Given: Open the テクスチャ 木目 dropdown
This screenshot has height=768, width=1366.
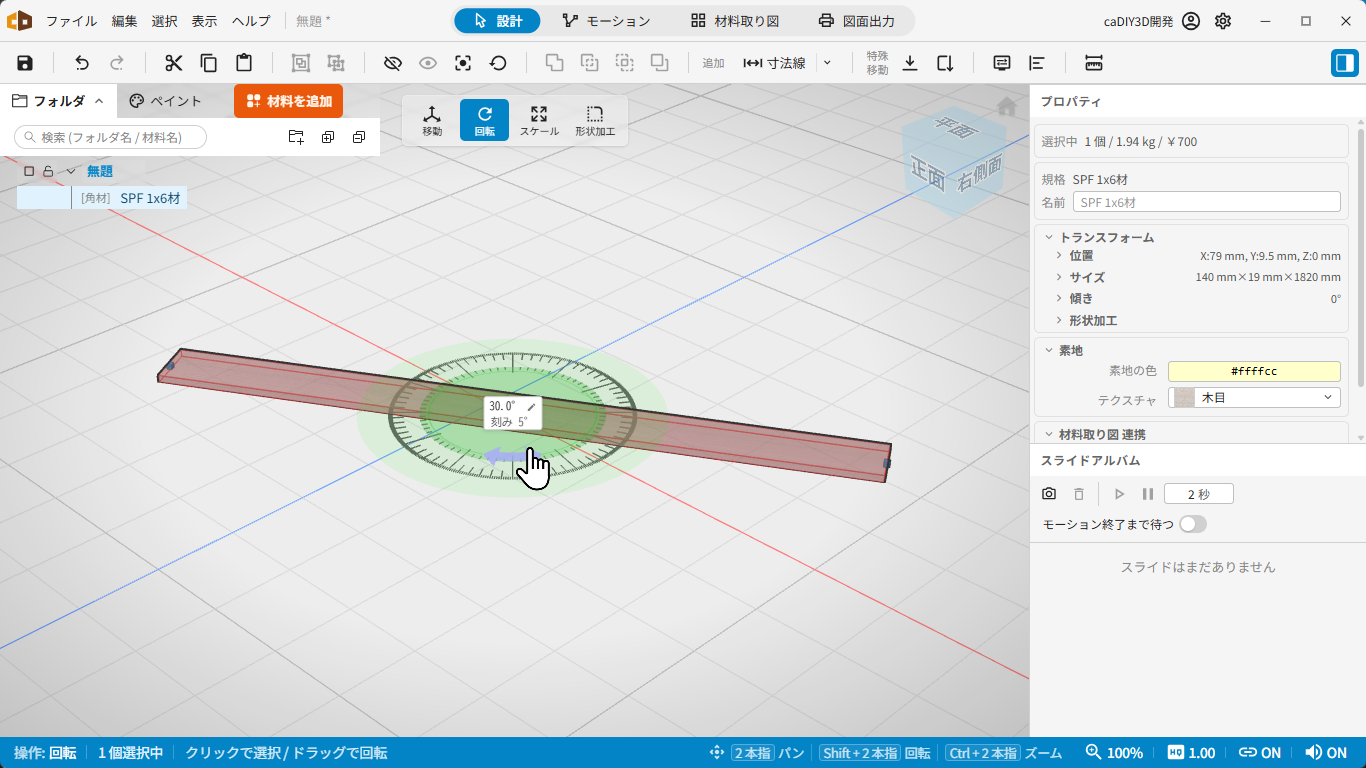Looking at the screenshot, I should [x=1254, y=397].
